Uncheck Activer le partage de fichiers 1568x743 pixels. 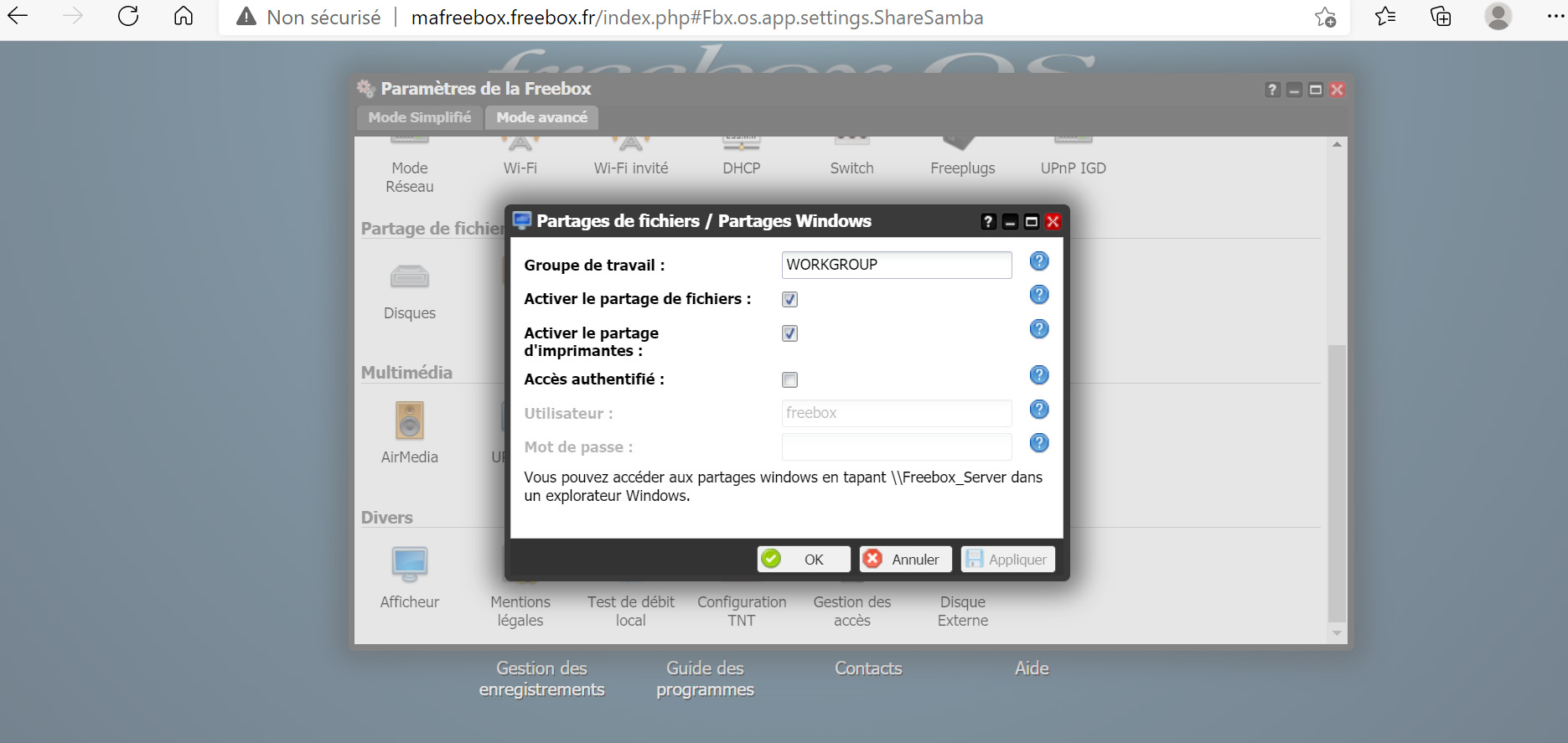click(x=789, y=299)
